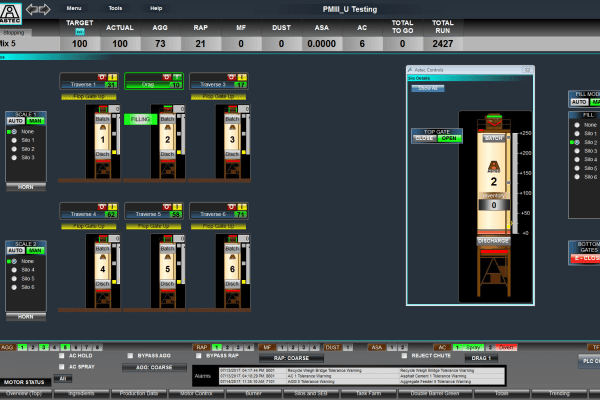Click the BATCH button in Silo Details
The width and height of the screenshot is (600, 400).
pos(494,138)
